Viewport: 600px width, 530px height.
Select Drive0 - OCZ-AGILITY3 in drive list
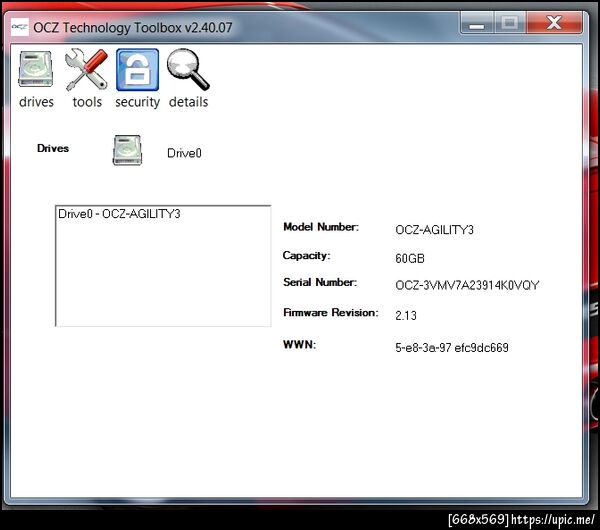(119, 214)
